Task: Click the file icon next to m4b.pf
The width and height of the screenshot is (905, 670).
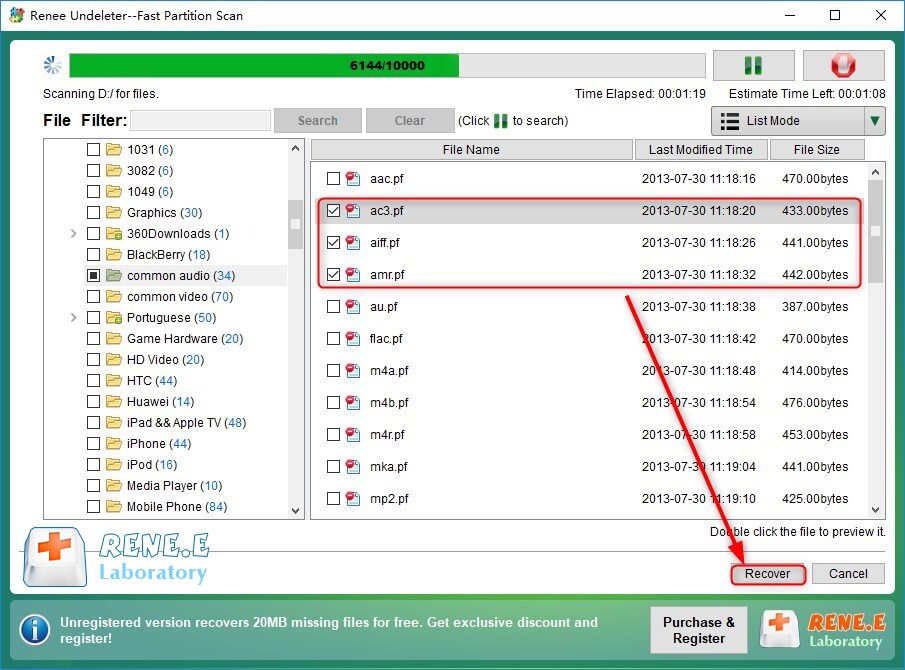Action: click(353, 402)
